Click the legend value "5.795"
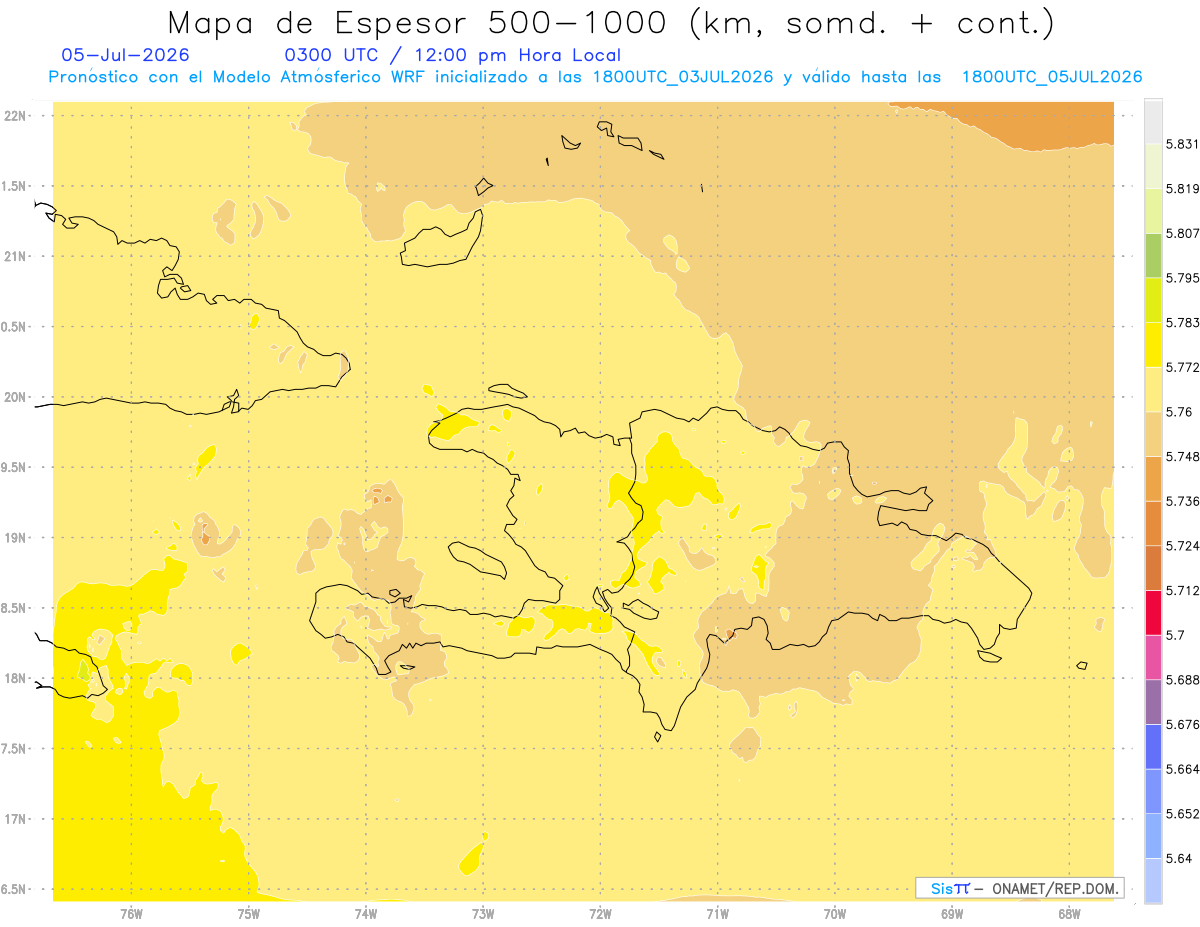The image size is (1200, 927). (x=1182, y=278)
